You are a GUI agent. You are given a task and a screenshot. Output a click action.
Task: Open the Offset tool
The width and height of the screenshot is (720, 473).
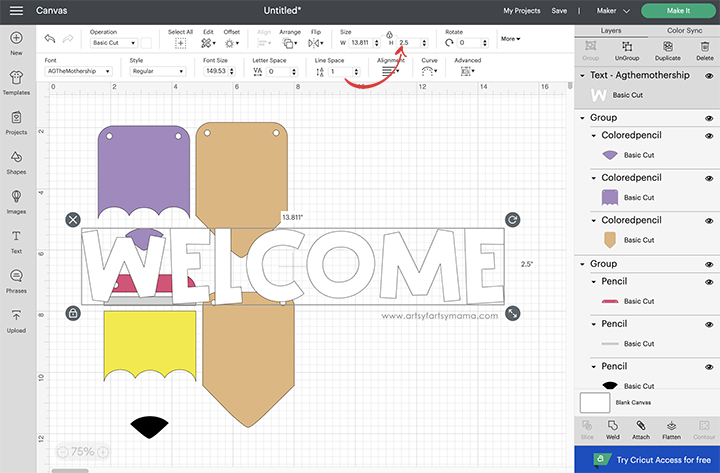[x=231, y=43]
